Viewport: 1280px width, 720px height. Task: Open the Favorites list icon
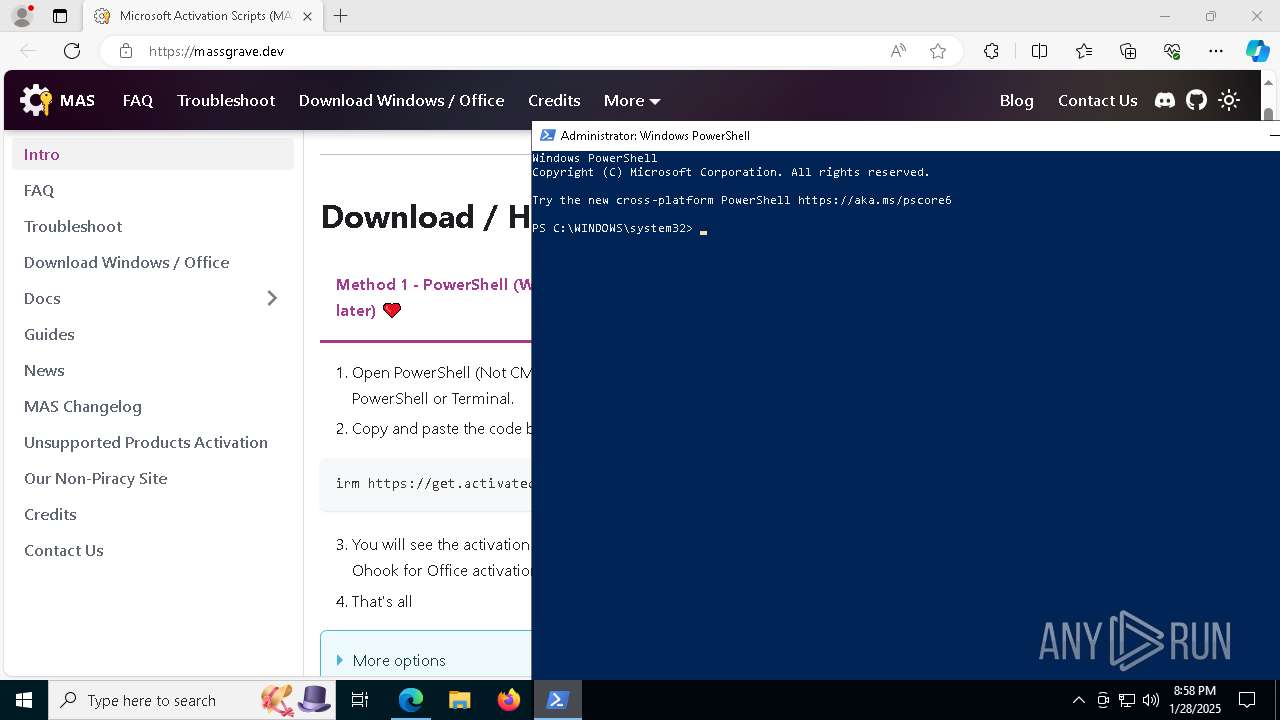click(x=1084, y=51)
